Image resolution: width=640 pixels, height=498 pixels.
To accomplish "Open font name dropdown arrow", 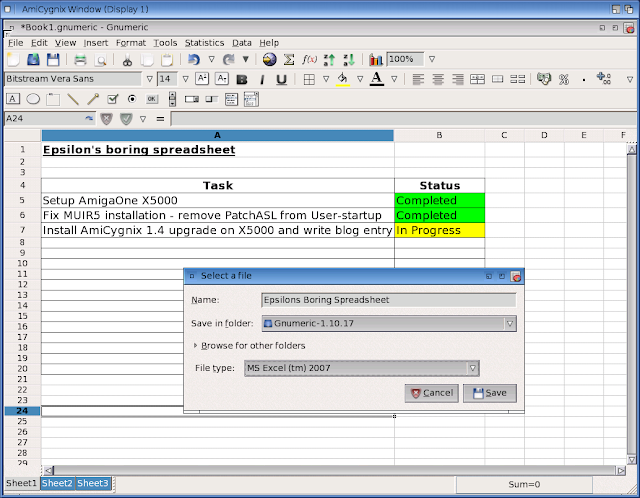I will (149, 79).
